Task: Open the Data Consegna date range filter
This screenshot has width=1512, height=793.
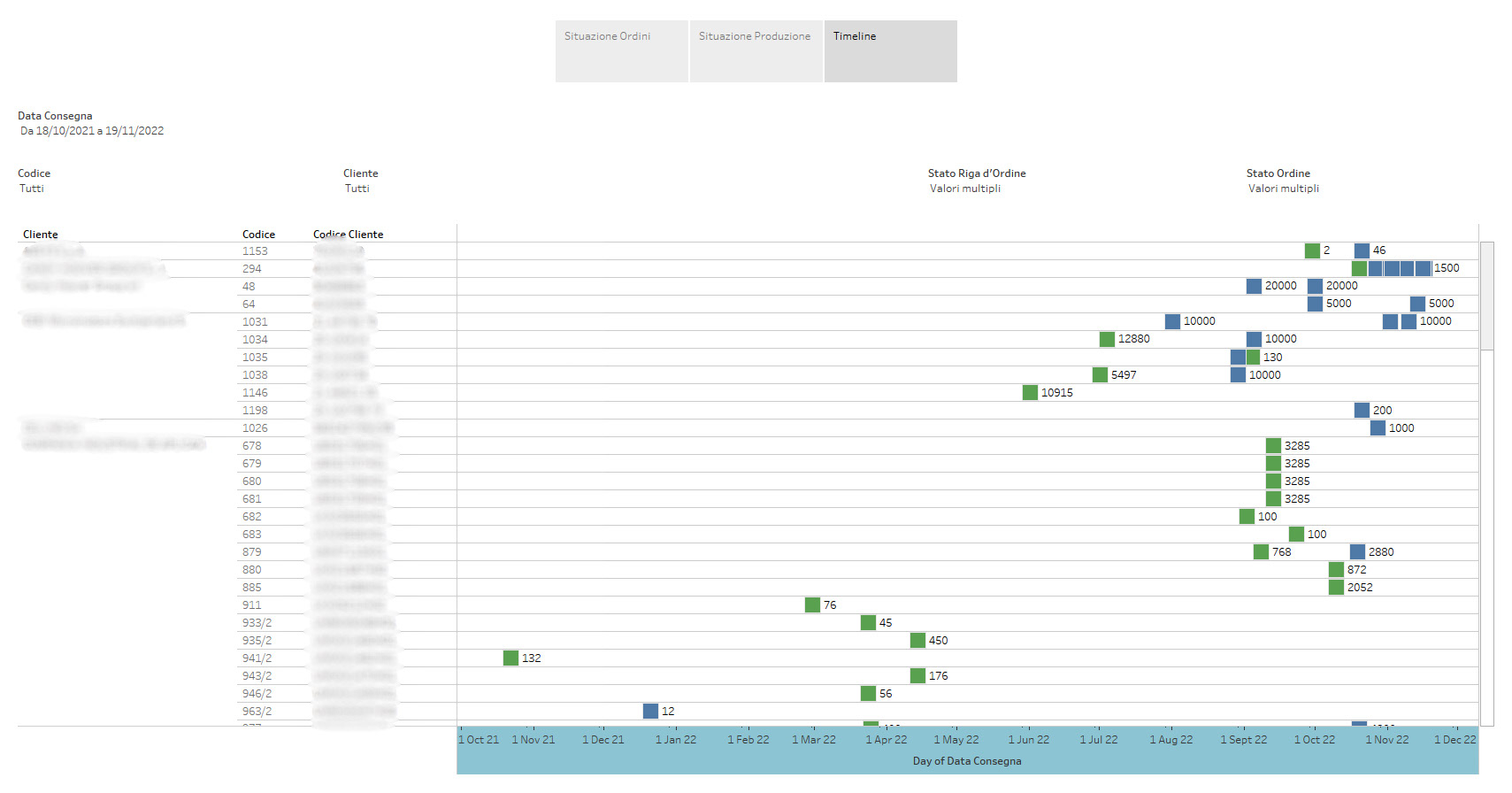Action: click(92, 131)
